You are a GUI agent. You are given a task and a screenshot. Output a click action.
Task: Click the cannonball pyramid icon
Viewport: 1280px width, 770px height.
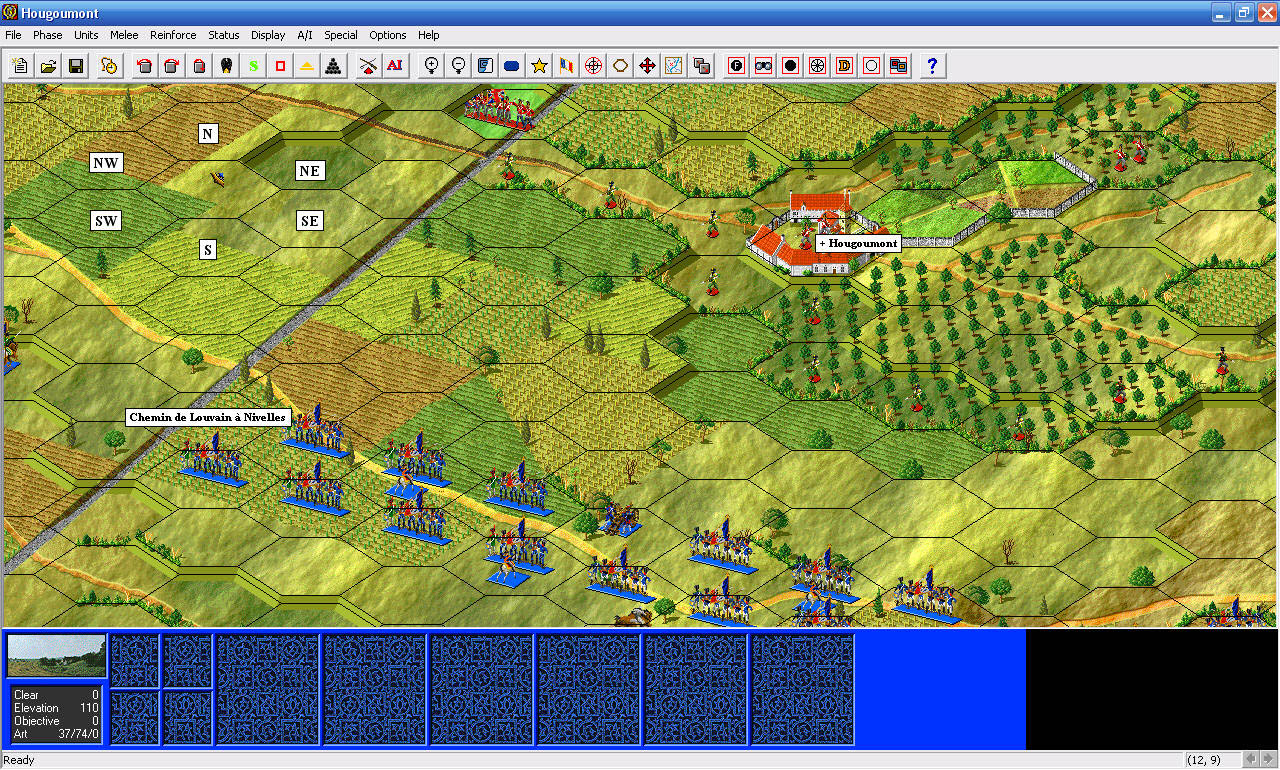tap(334, 66)
